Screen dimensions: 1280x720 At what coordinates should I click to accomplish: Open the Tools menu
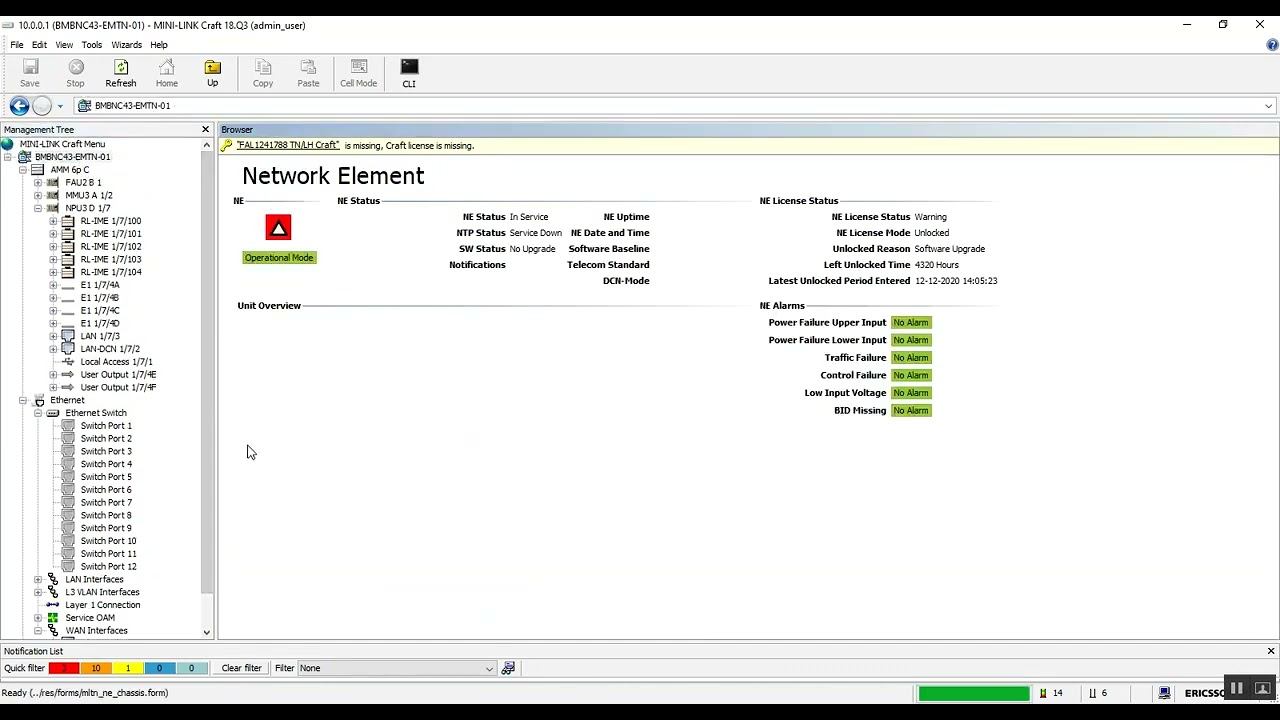click(x=92, y=45)
